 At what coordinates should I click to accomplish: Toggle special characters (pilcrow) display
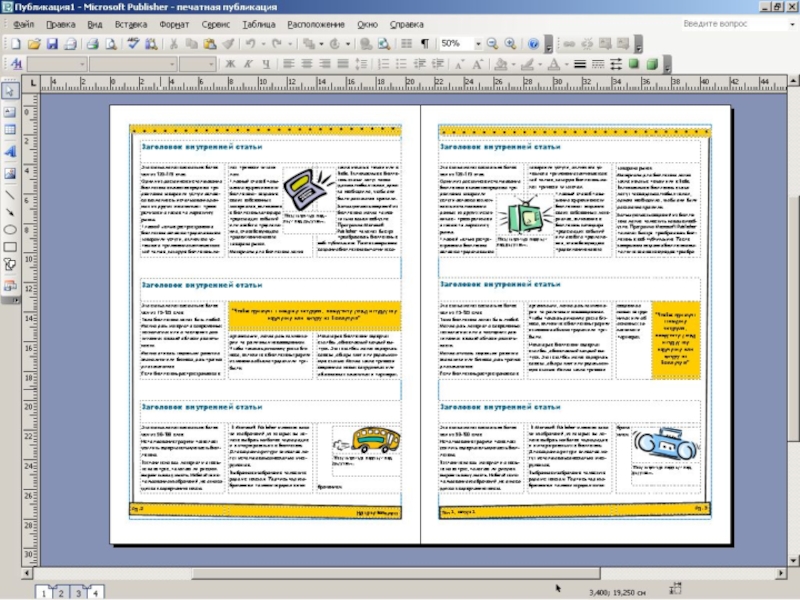(424, 44)
